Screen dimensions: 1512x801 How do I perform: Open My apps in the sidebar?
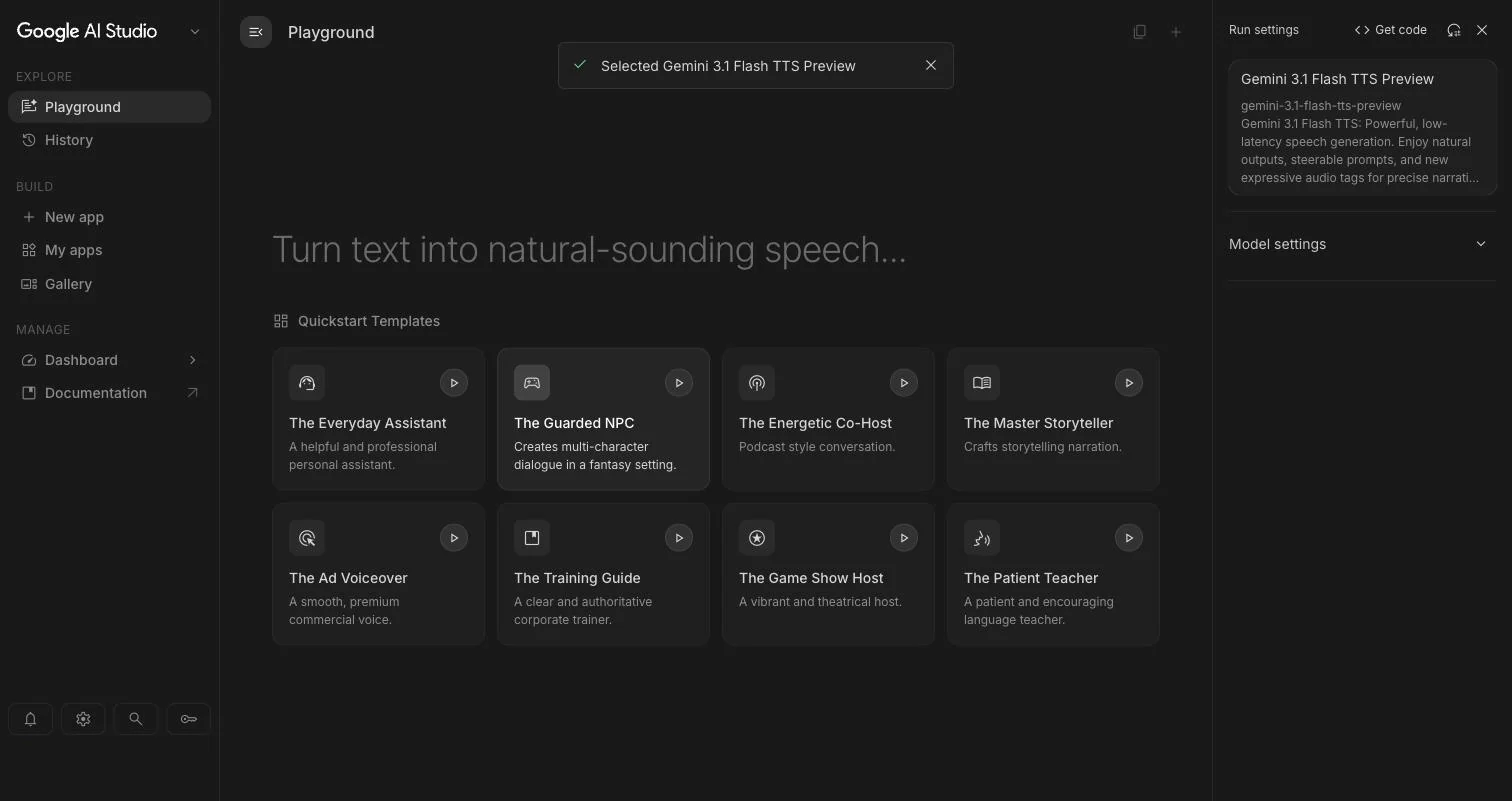[x=109, y=250]
